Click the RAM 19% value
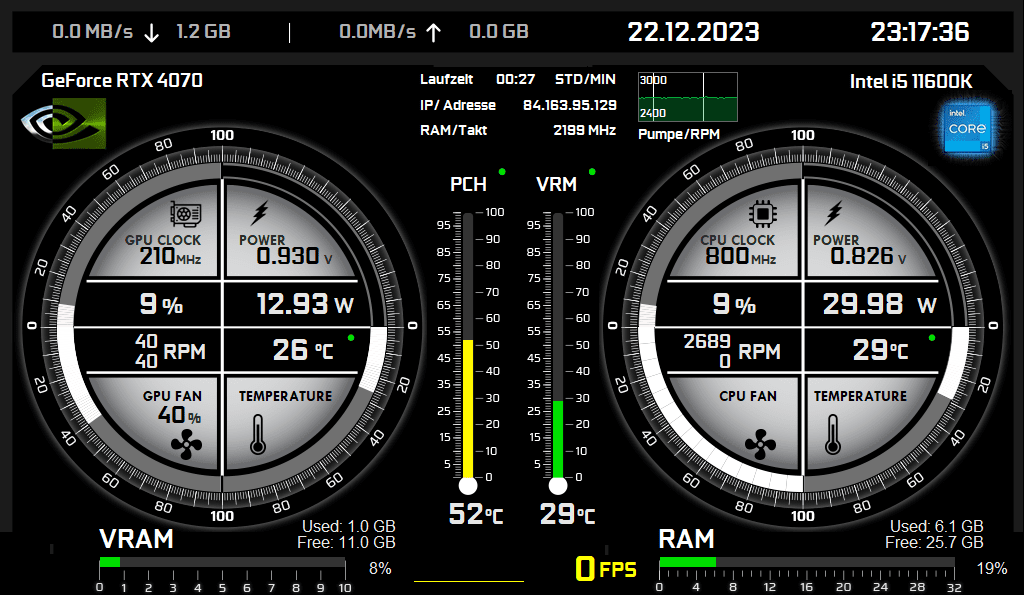Viewport: 1024px width, 595px height. click(991, 569)
